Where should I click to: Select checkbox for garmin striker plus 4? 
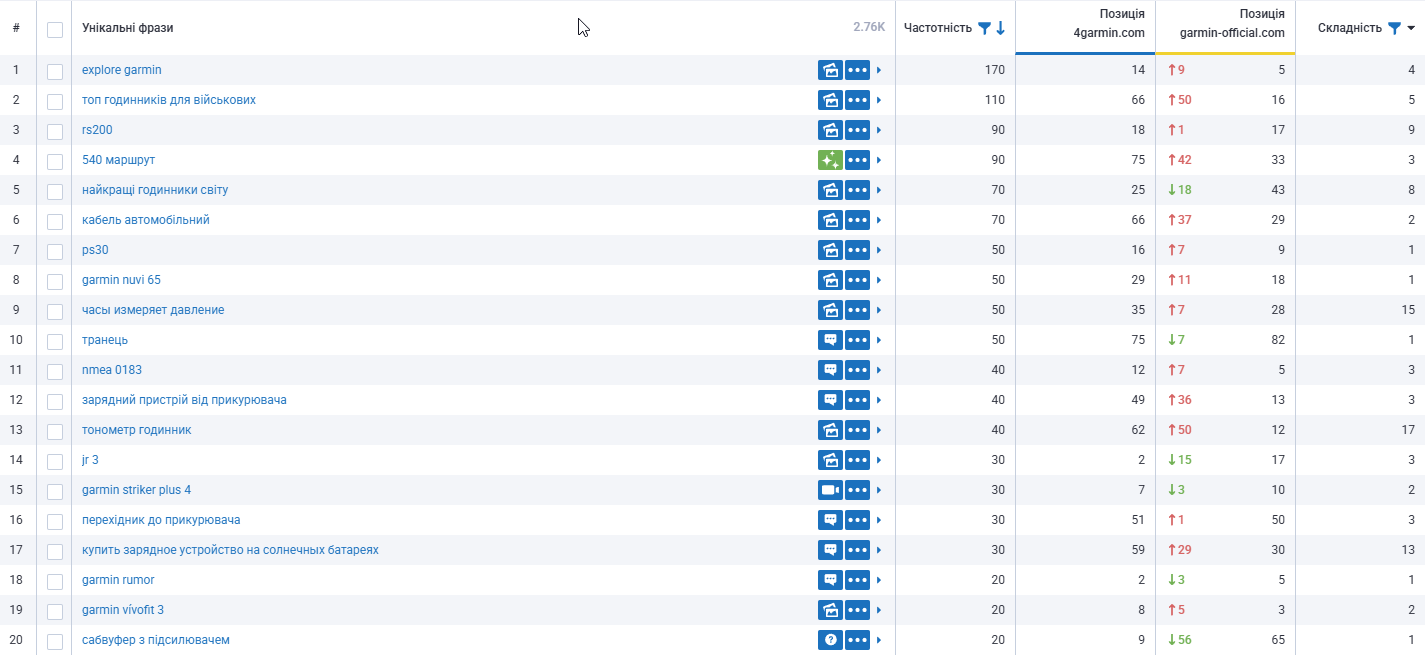point(55,491)
